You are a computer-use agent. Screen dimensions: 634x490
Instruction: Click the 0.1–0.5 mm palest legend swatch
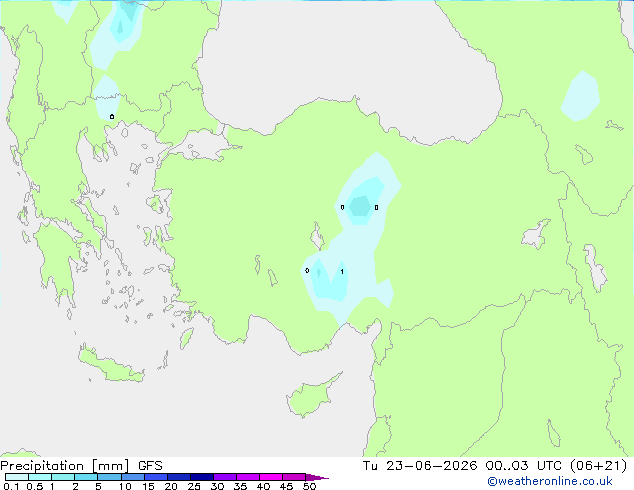pos(17,477)
